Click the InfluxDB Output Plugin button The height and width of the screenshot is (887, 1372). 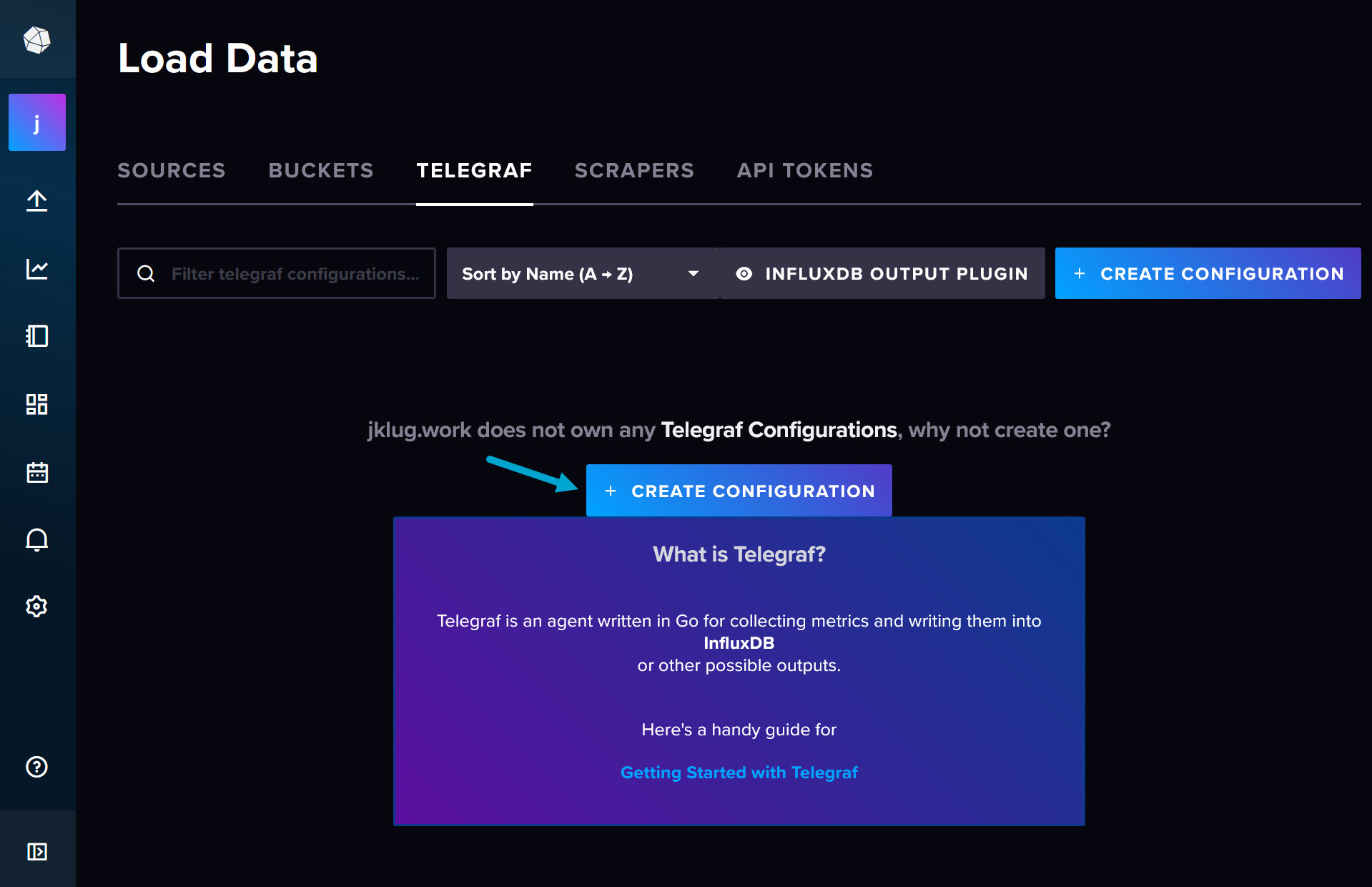[882, 274]
